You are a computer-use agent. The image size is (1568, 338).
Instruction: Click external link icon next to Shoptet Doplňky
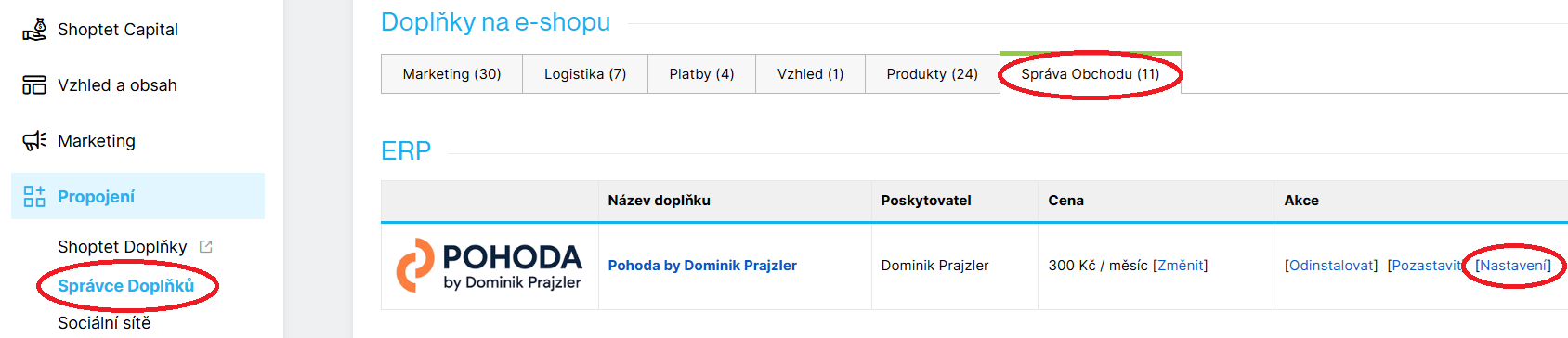click(206, 247)
